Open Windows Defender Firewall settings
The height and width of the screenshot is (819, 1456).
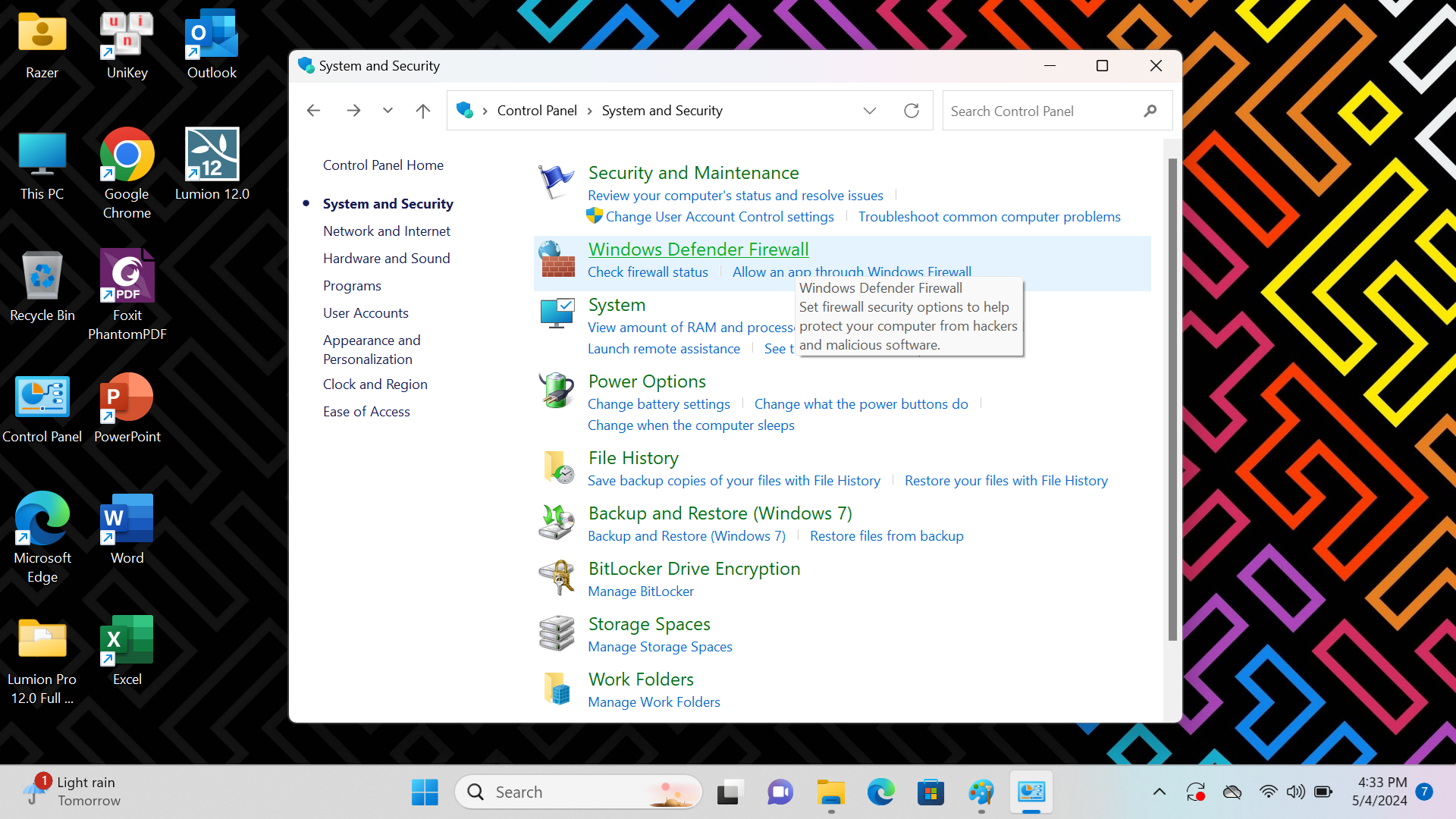point(698,249)
